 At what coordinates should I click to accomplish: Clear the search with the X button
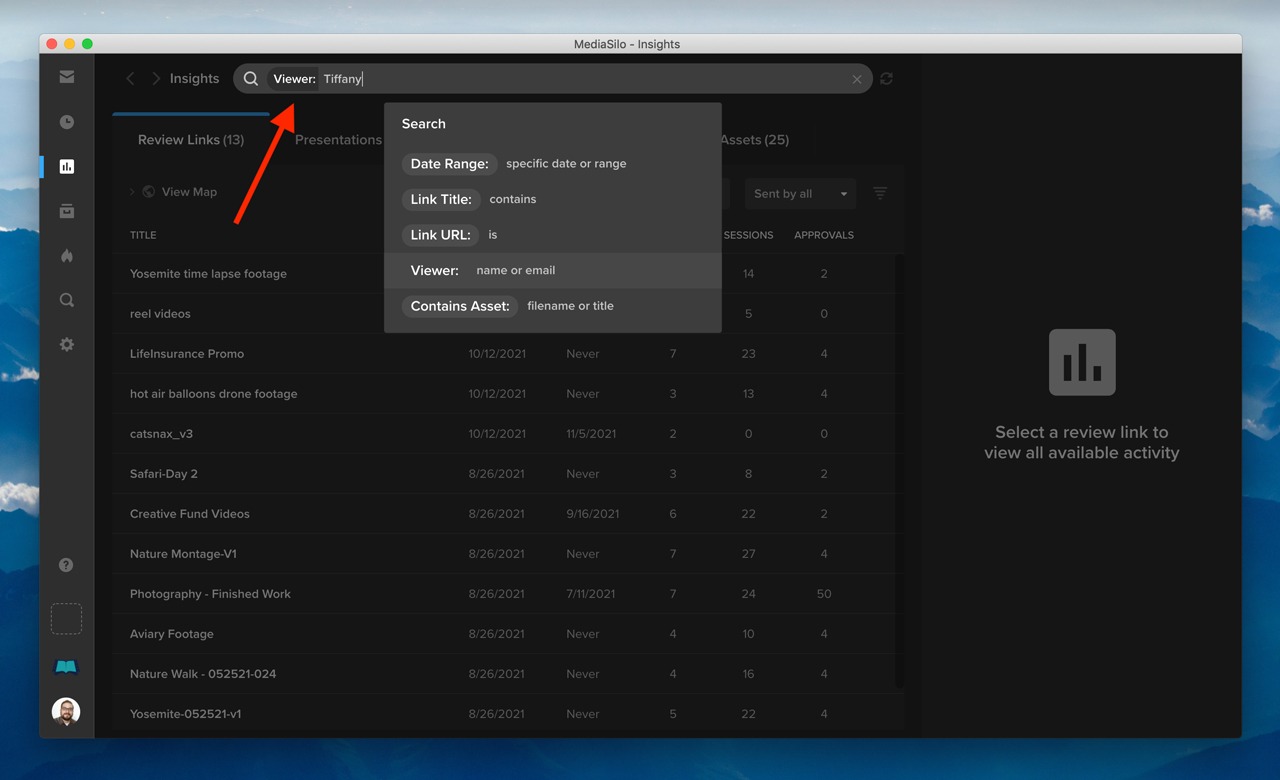pos(857,78)
